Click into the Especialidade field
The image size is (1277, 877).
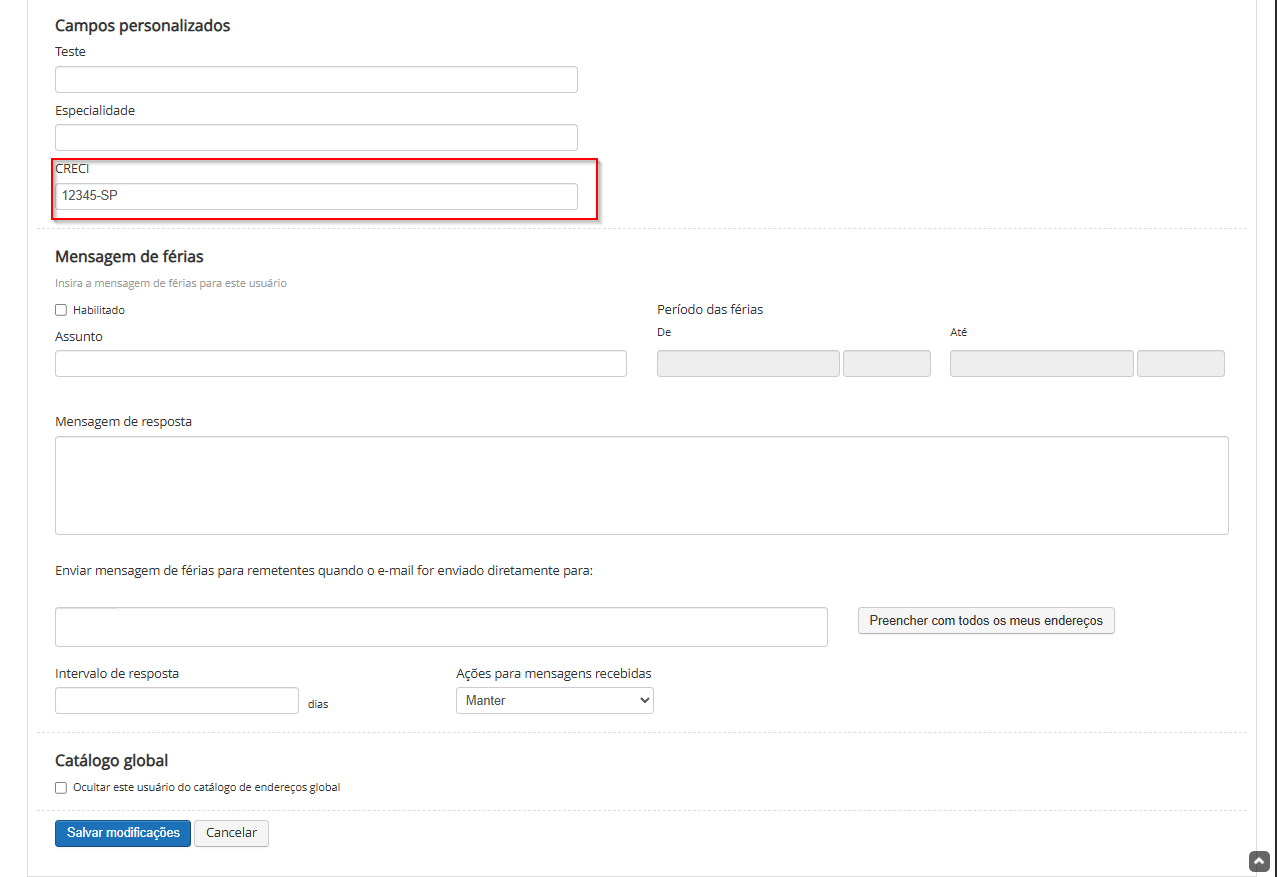pyautogui.click(x=316, y=138)
